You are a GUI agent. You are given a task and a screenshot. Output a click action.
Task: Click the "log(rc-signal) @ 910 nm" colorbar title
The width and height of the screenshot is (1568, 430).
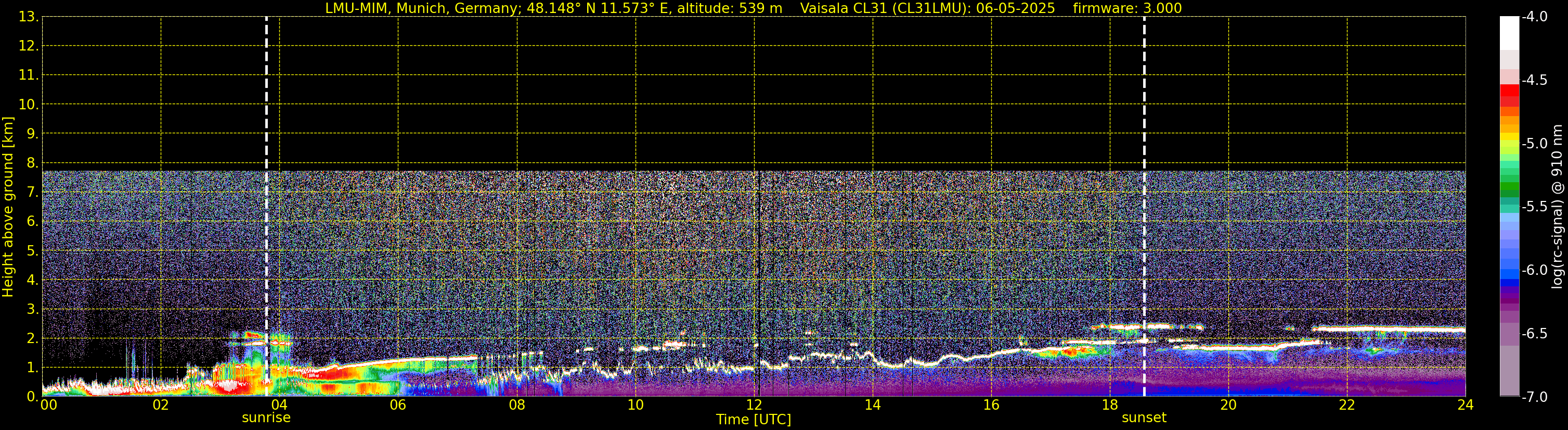tap(1557, 207)
